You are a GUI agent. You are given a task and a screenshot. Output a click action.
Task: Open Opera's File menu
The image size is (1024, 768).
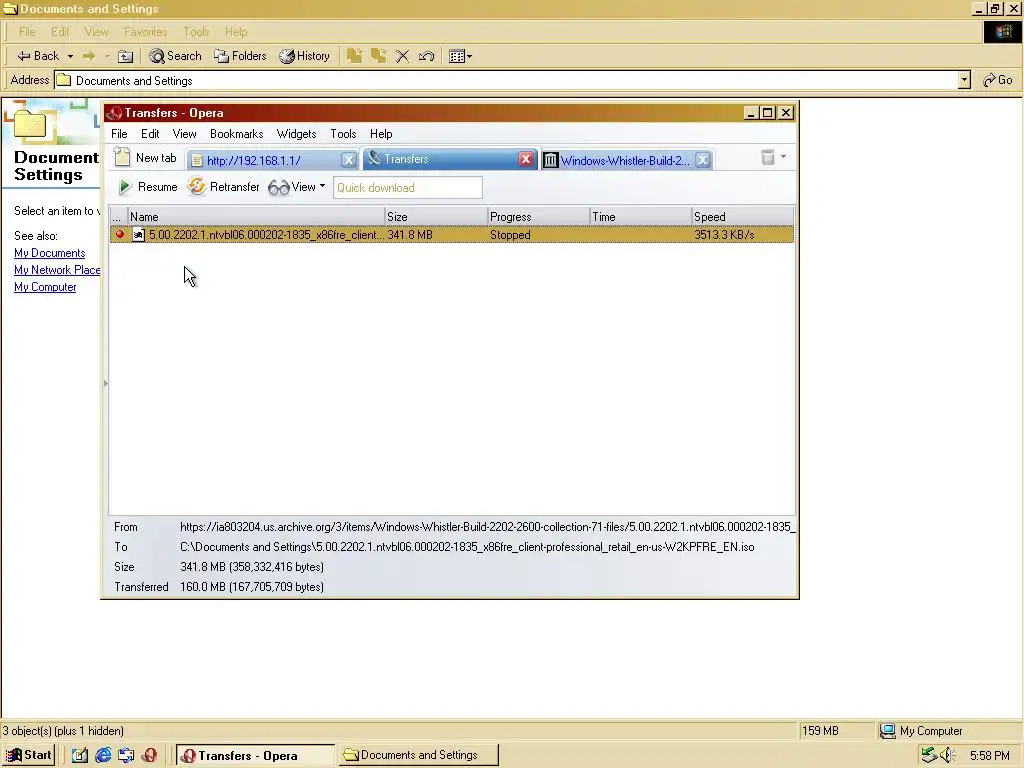pyautogui.click(x=119, y=134)
